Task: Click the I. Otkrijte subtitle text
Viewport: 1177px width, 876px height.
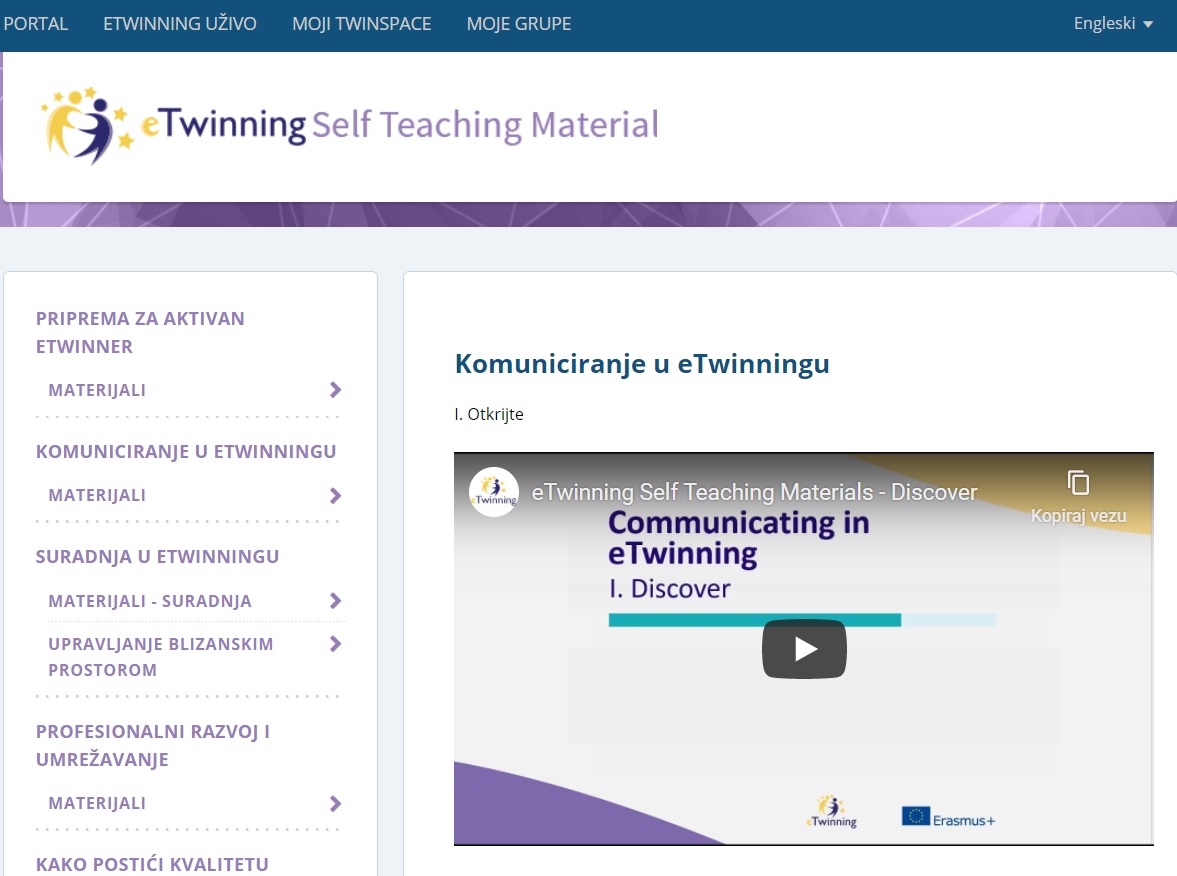Action: tap(489, 414)
